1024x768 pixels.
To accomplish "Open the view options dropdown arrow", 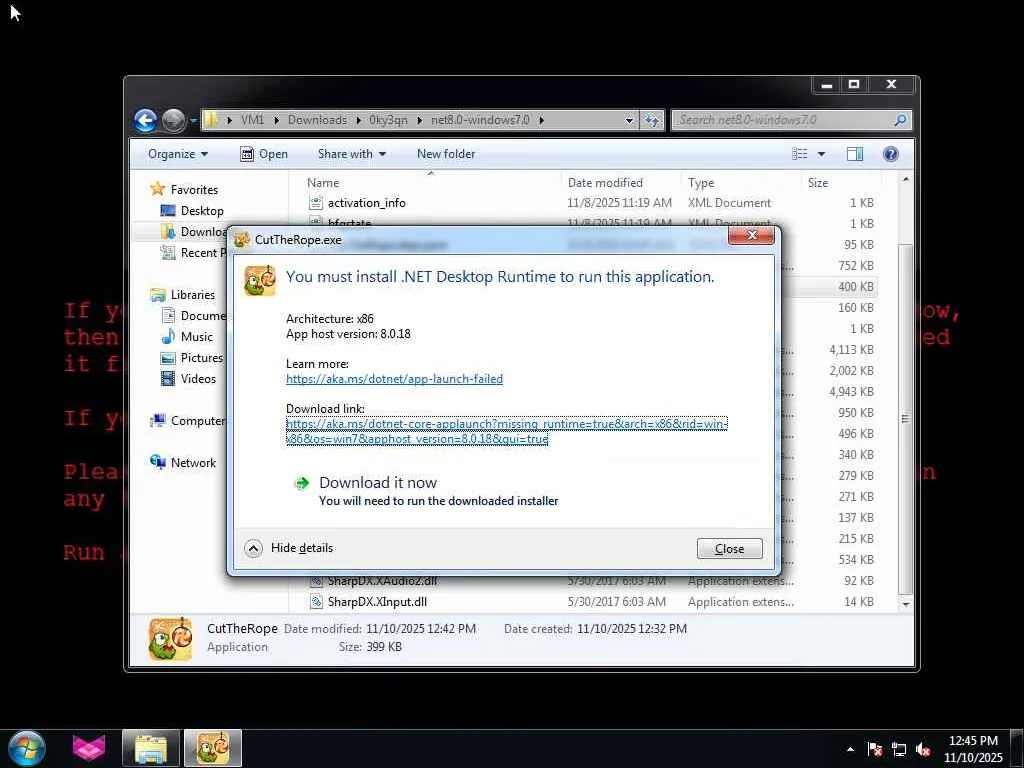I will tap(822, 154).
